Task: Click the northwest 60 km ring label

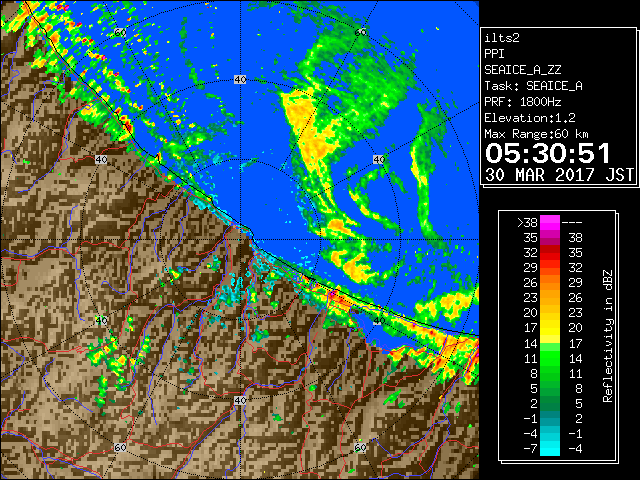Action: coord(120,32)
